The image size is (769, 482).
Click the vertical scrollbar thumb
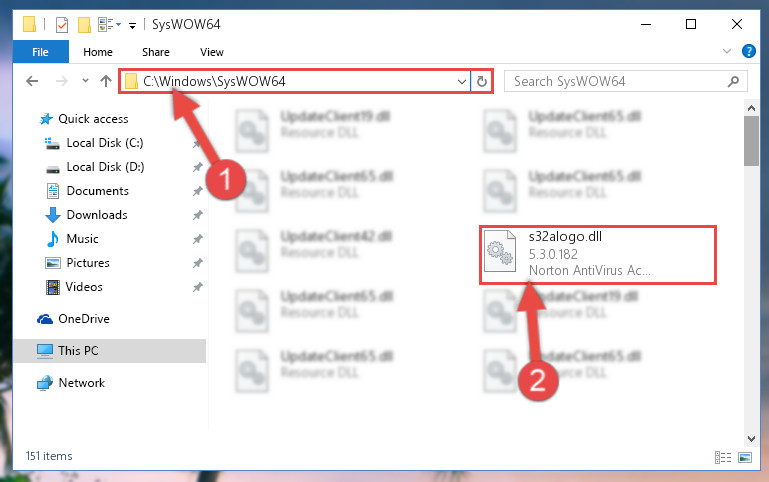tap(751, 141)
